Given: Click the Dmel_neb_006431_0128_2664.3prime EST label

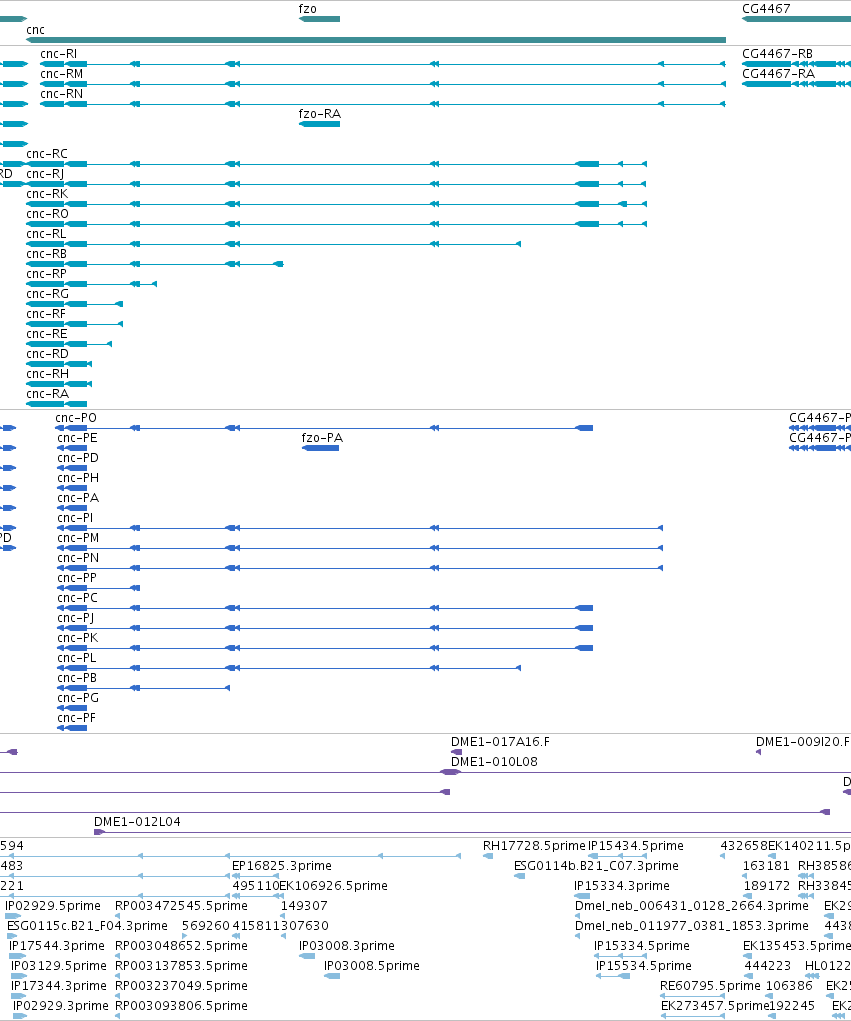Looking at the screenshot, I should tap(692, 906).
